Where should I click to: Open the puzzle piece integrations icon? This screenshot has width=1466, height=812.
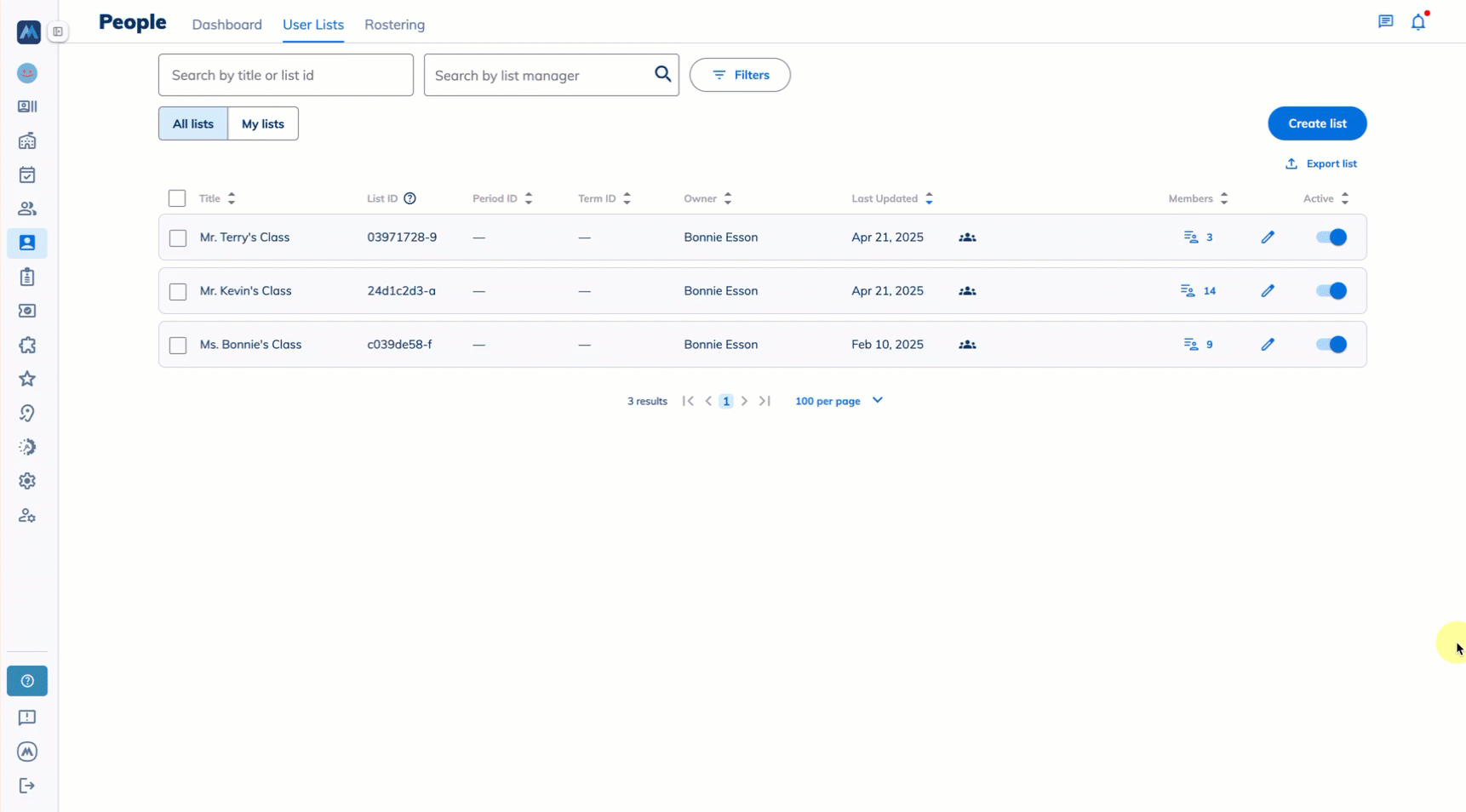[x=27, y=345]
